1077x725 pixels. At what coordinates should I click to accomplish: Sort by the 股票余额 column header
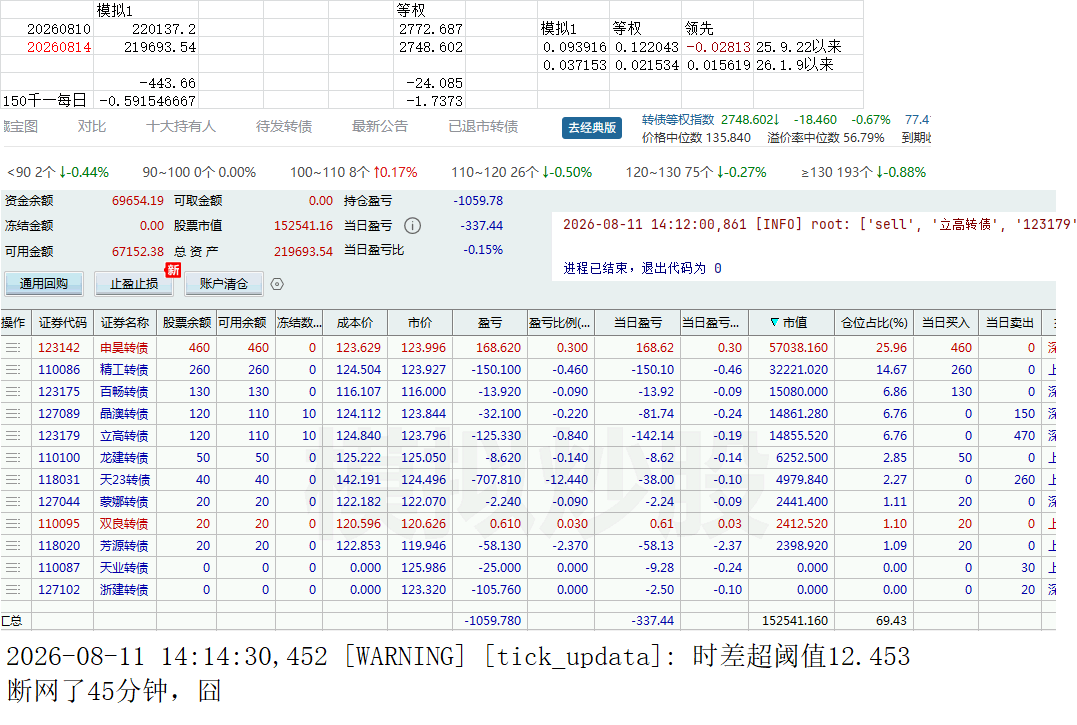(x=187, y=323)
